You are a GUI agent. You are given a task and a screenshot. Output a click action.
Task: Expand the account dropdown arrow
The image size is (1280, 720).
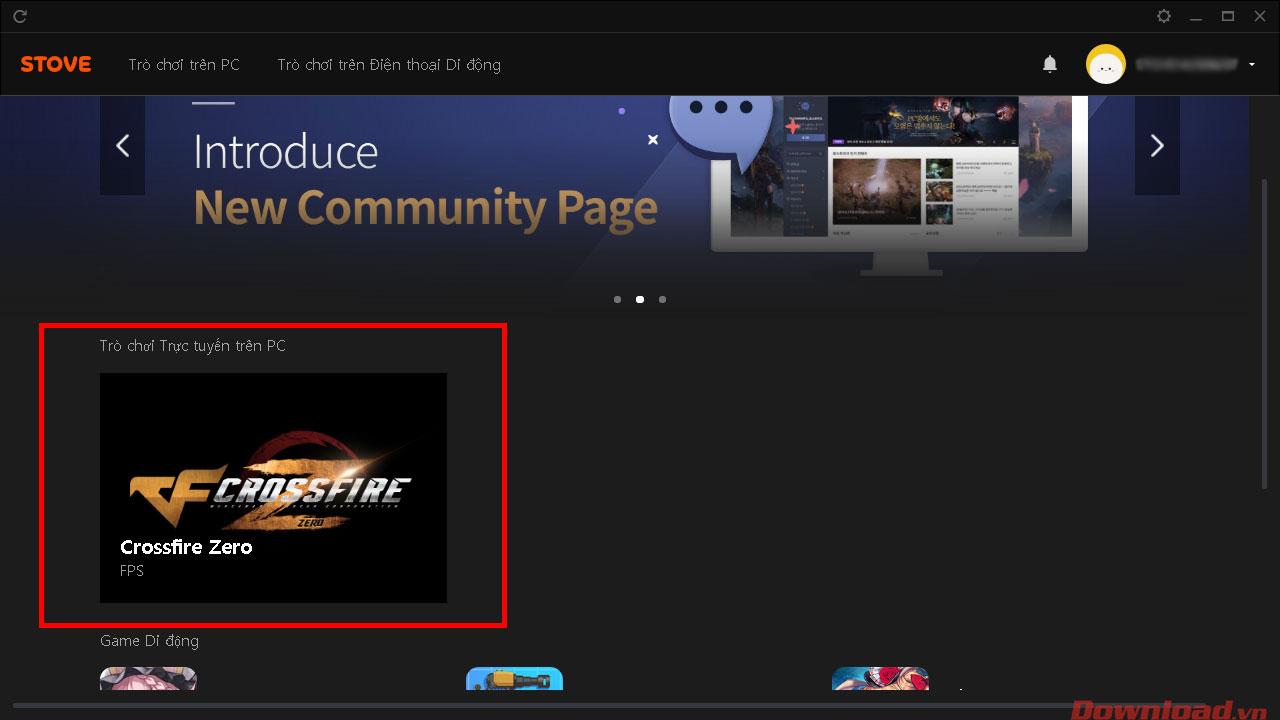coord(1252,65)
